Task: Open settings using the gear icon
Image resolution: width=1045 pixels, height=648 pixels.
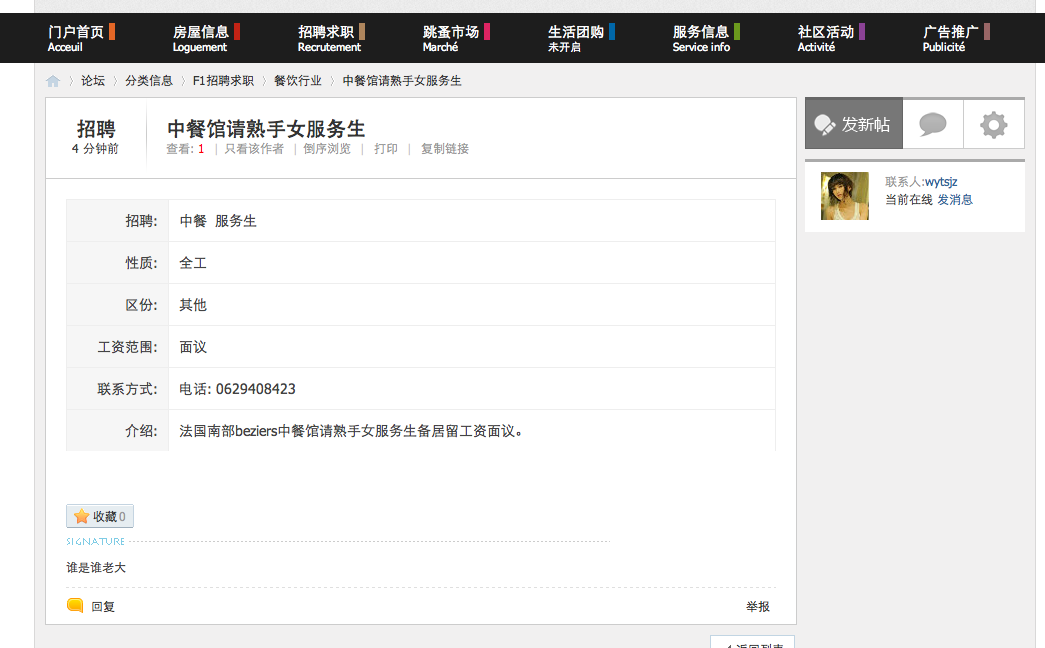Action: [993, 122]
